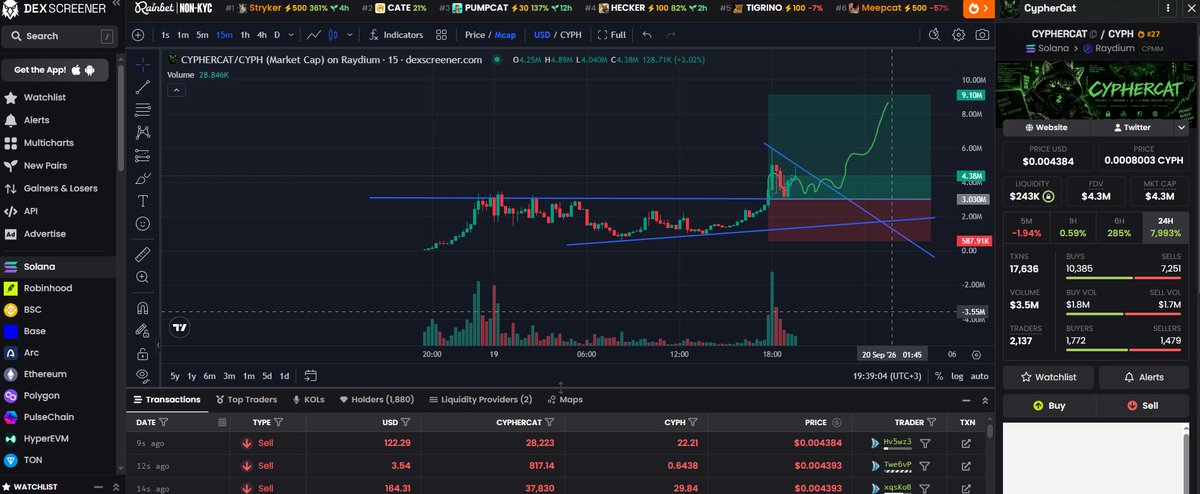
Task: Switch chart to Mcap mode
Action: coord(505,35)
